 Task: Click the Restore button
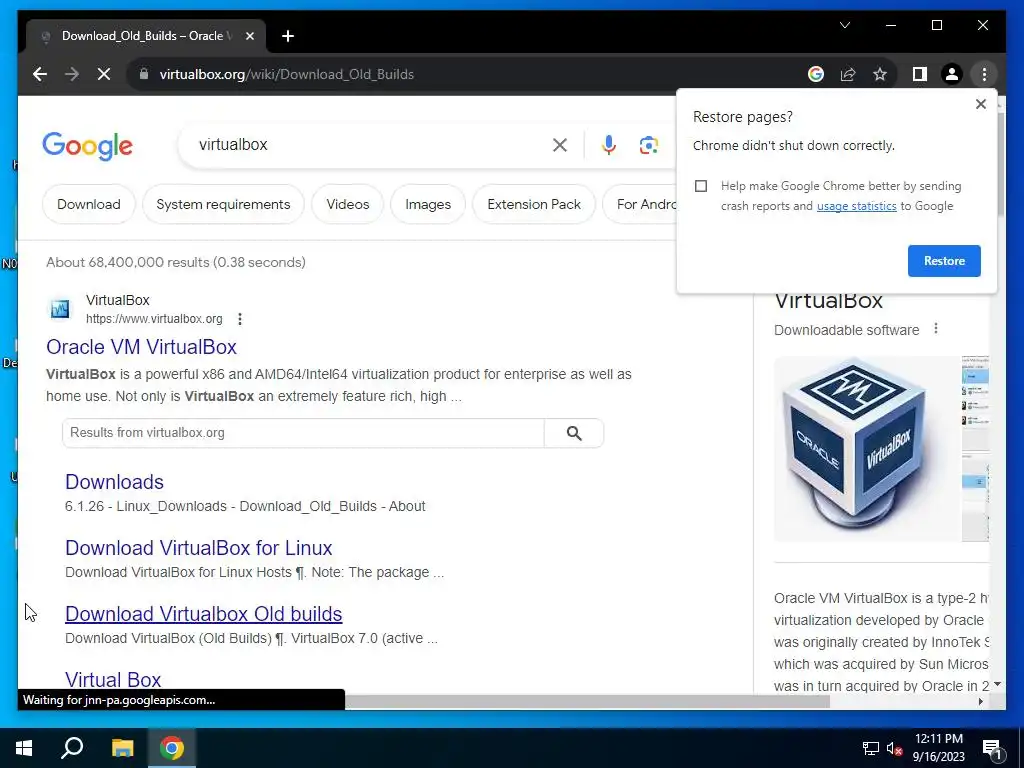(944, 261)
